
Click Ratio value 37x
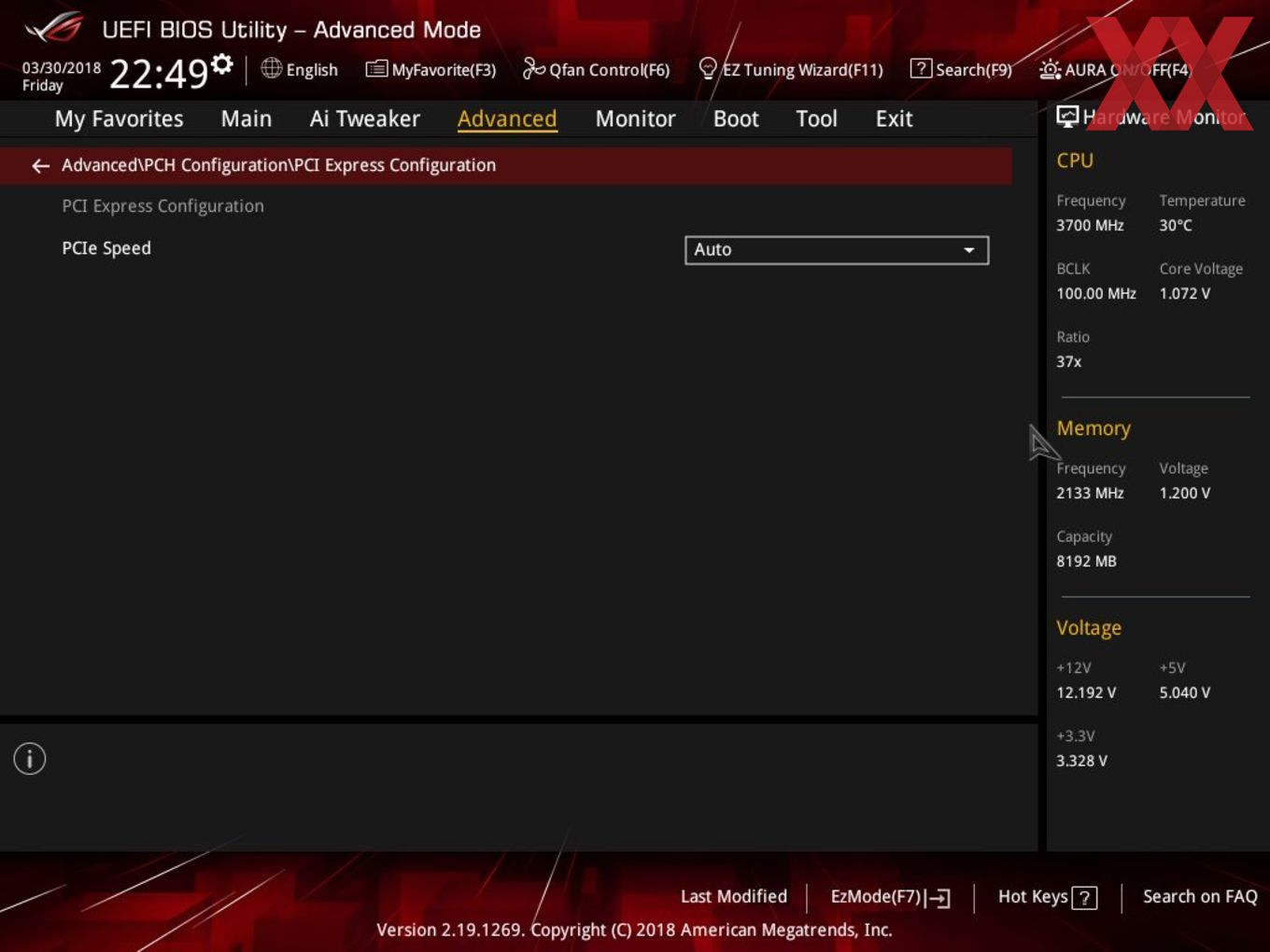1069,361
